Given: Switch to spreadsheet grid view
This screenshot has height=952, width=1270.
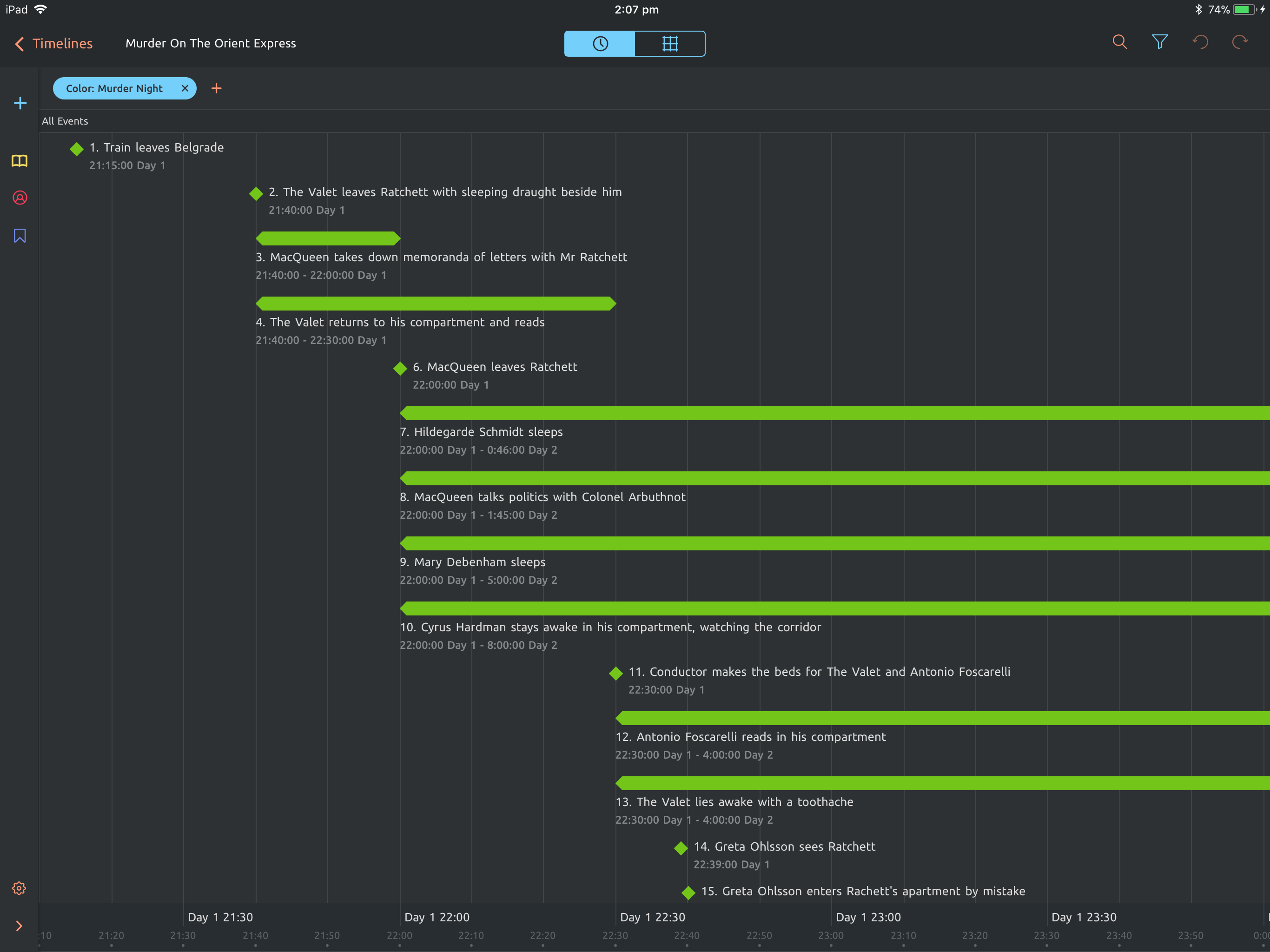Looking at the screenshot, I should coord(669,44).
